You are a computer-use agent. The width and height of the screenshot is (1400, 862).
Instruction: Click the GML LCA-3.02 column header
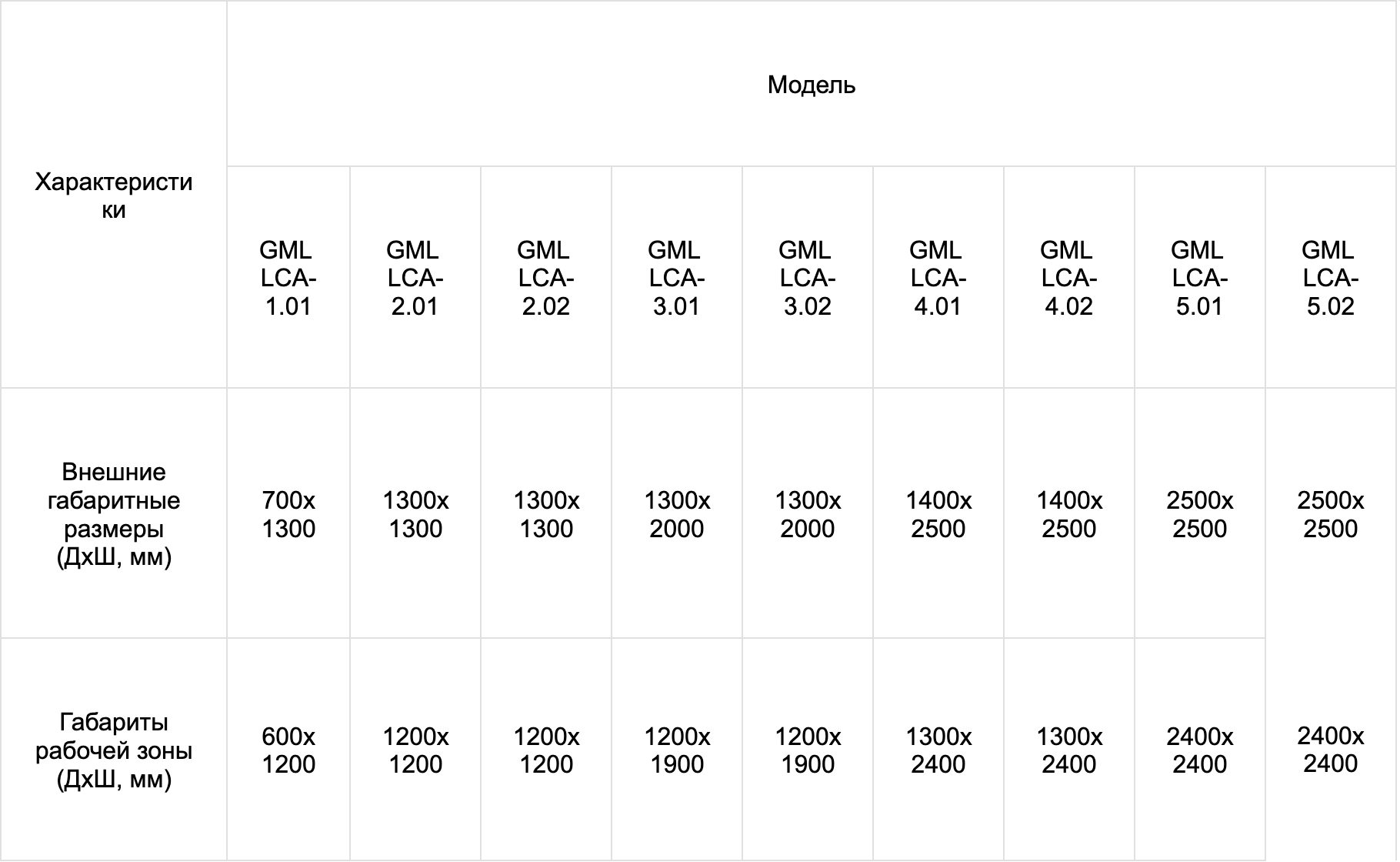pyautogui.click(x=807, y=278)
